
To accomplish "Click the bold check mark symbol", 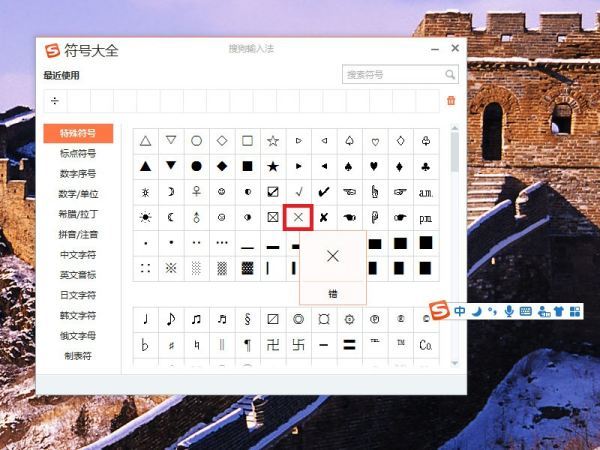I will click(323, 191).
